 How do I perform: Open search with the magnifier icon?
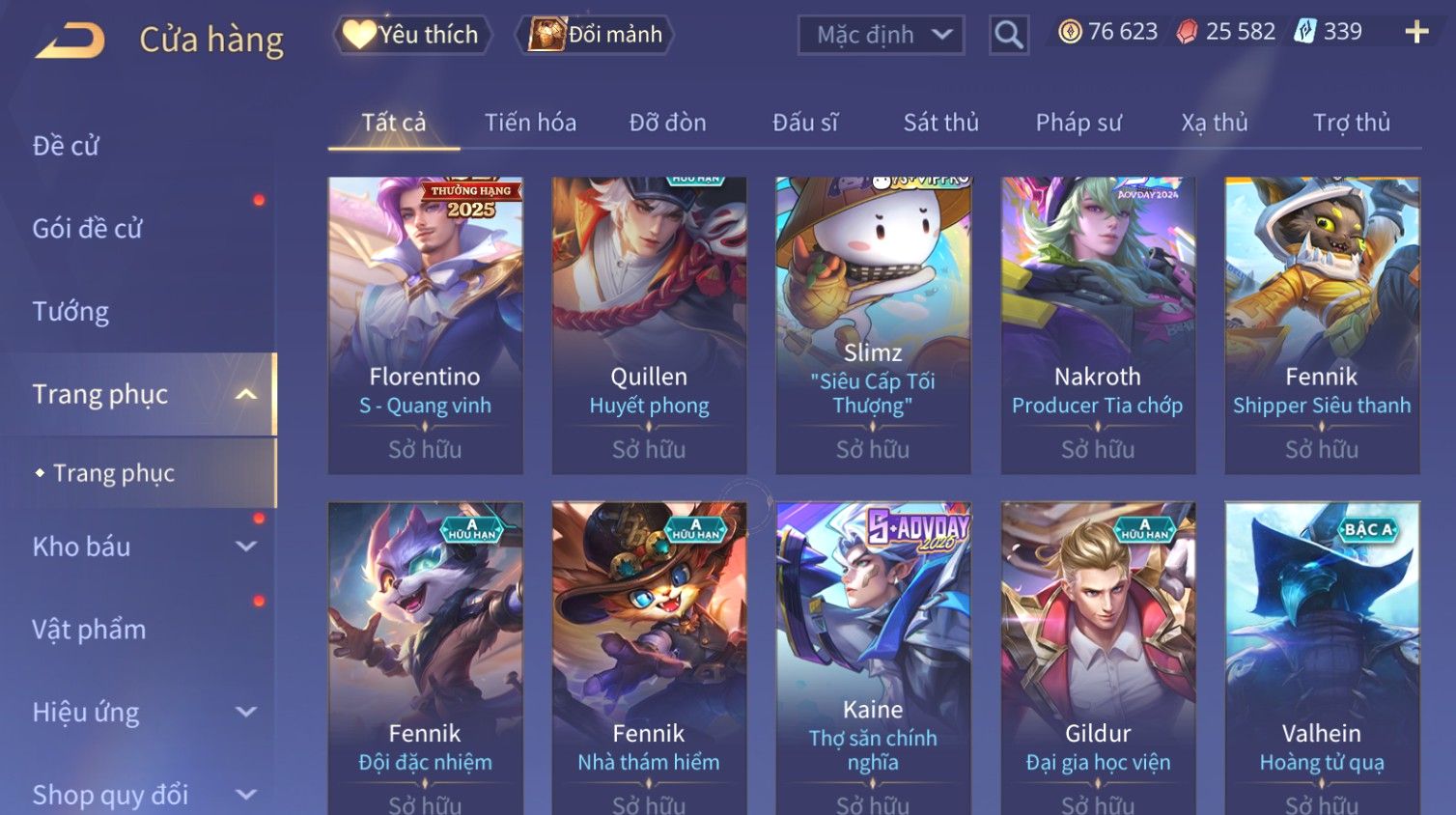(1008, 35)
